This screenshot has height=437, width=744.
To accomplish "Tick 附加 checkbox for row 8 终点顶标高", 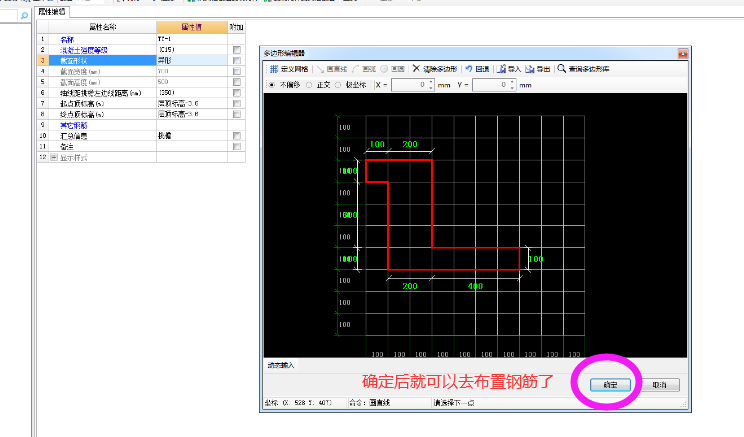I will click(x=237, y=114).
